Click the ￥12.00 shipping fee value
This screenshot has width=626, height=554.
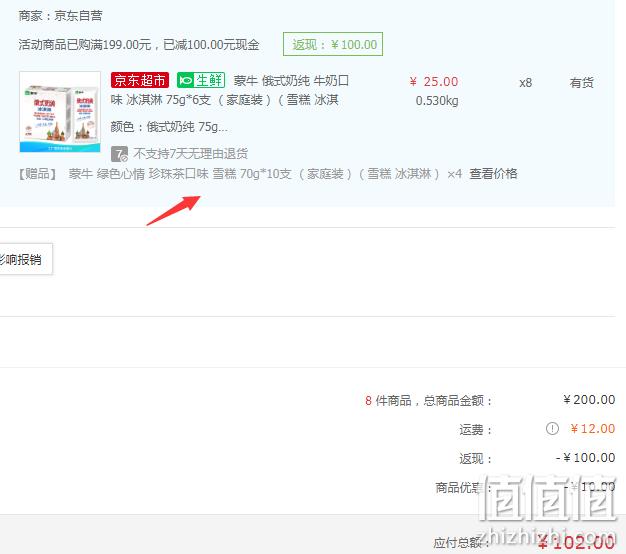(592, 429)
